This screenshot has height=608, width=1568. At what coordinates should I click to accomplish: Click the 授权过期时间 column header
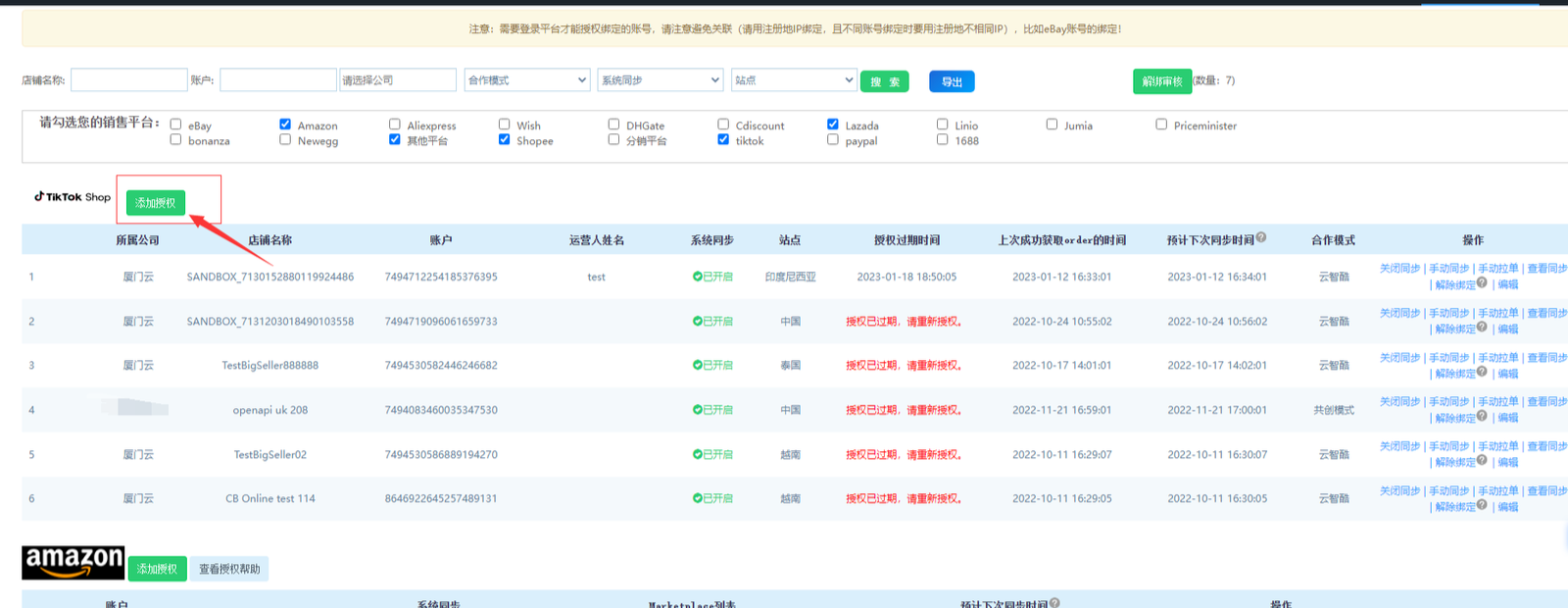[906, 240]
